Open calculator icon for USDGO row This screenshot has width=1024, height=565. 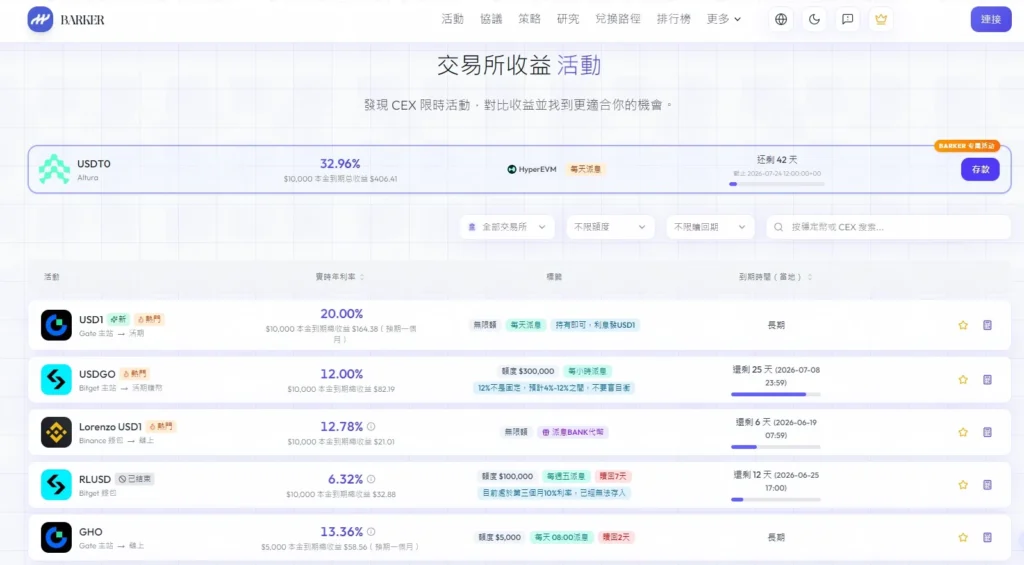(987, 379)
